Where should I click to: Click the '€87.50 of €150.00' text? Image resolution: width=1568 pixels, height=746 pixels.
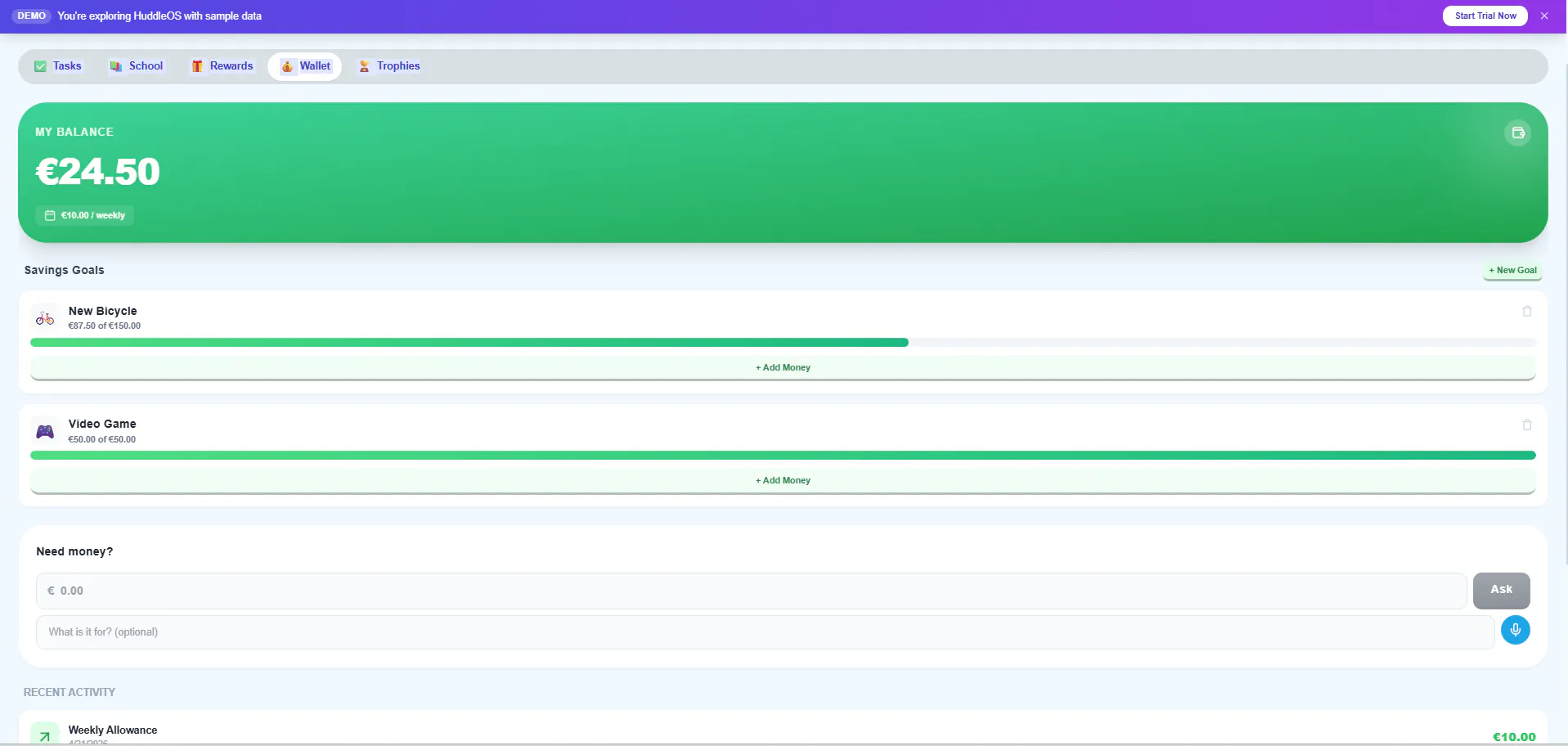(105, 326)
